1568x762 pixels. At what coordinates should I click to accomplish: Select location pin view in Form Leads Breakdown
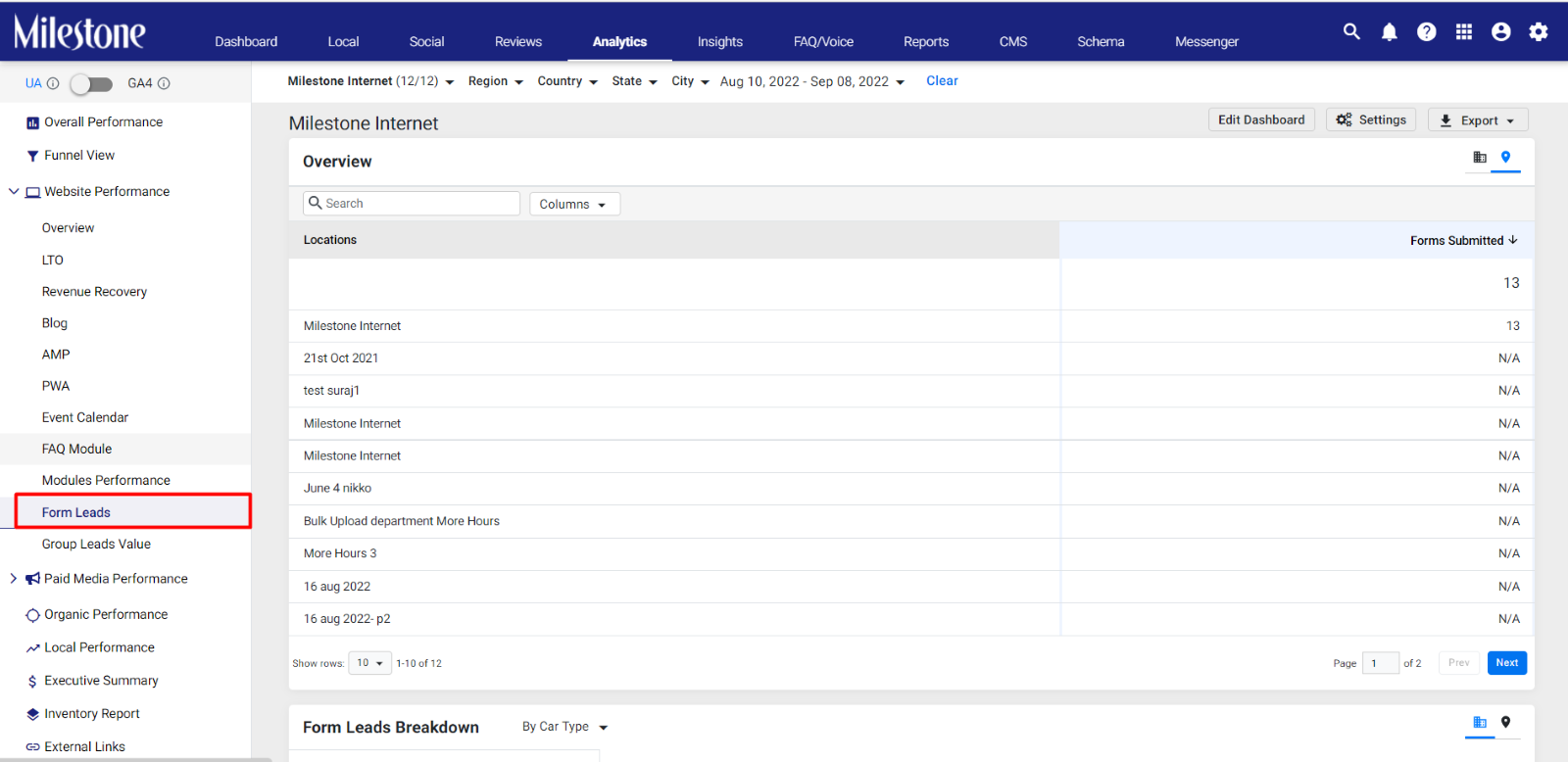tap(1506, 723)
